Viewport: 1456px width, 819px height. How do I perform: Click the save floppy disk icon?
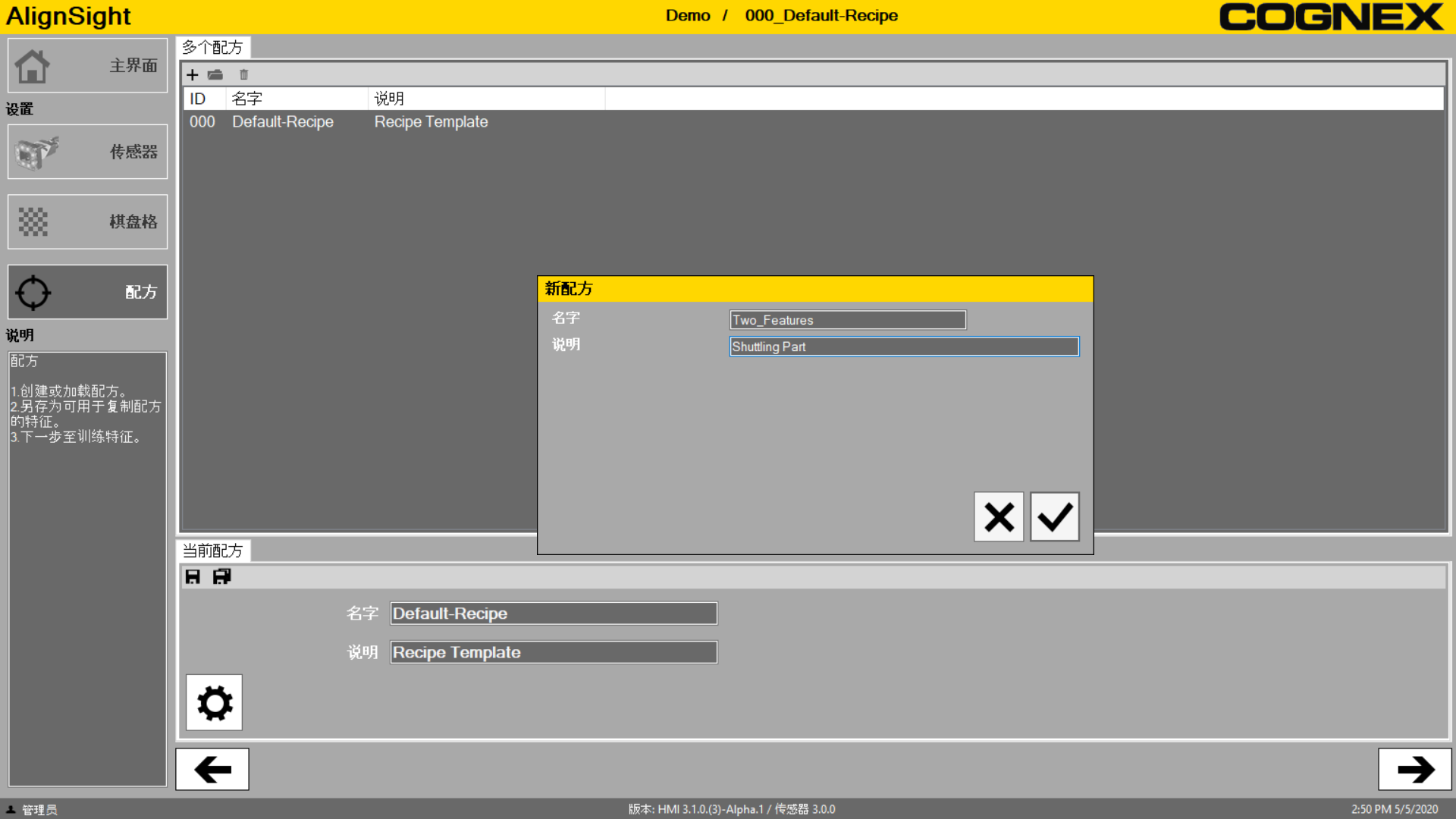193,577
